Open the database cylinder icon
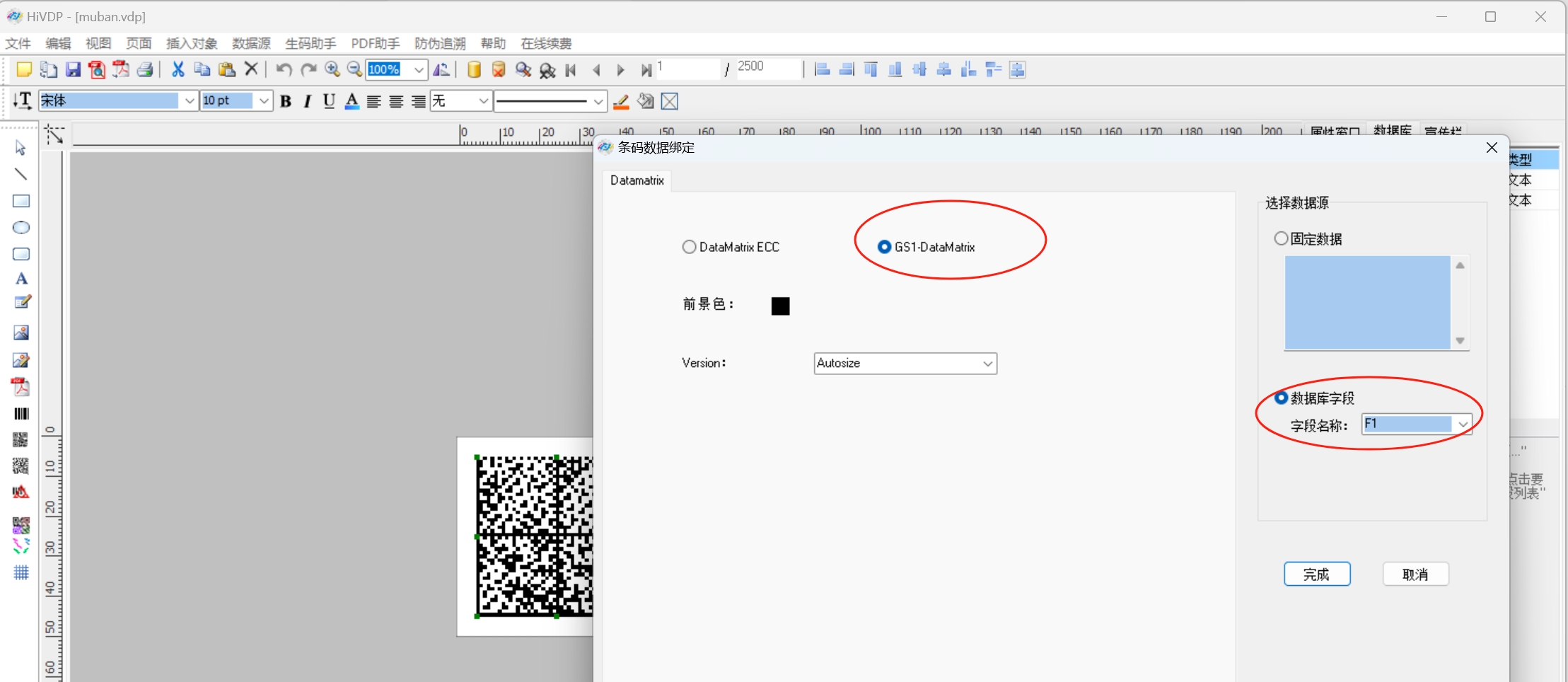 (x=475, y=69)
